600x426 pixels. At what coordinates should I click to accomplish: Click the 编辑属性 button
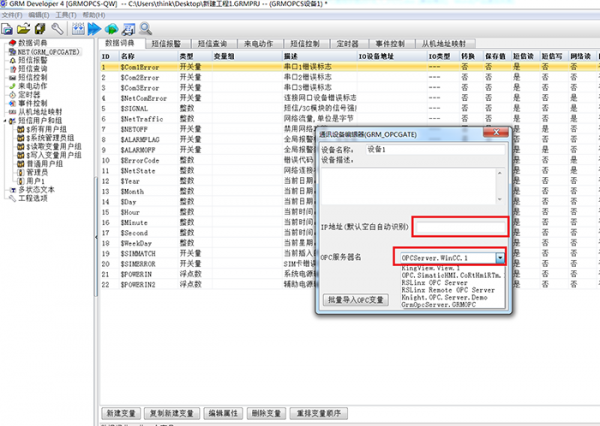pos(223,413)
